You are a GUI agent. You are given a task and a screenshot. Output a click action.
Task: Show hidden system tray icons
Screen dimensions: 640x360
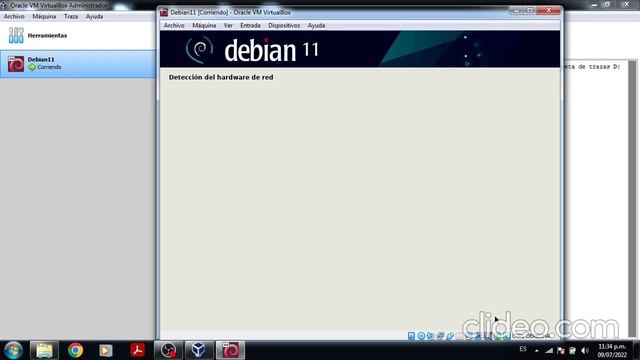536,351
